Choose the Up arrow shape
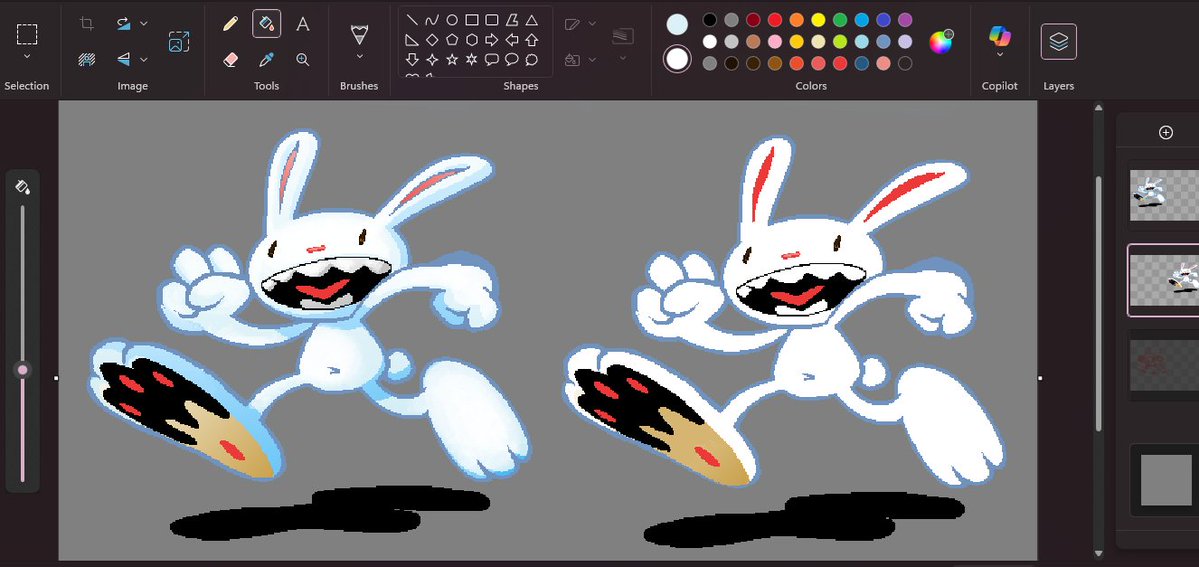The height and width of the screenshot is (567, 1199). click(x=531, y=40)
